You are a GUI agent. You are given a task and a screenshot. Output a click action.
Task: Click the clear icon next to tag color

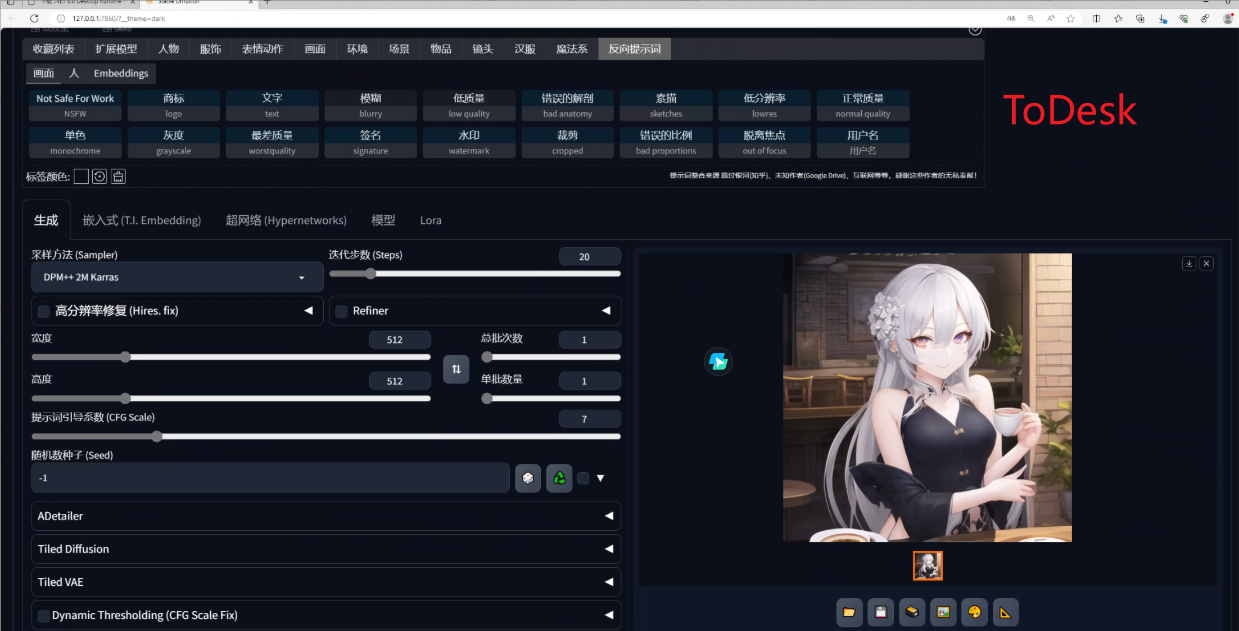coord(118,177)
